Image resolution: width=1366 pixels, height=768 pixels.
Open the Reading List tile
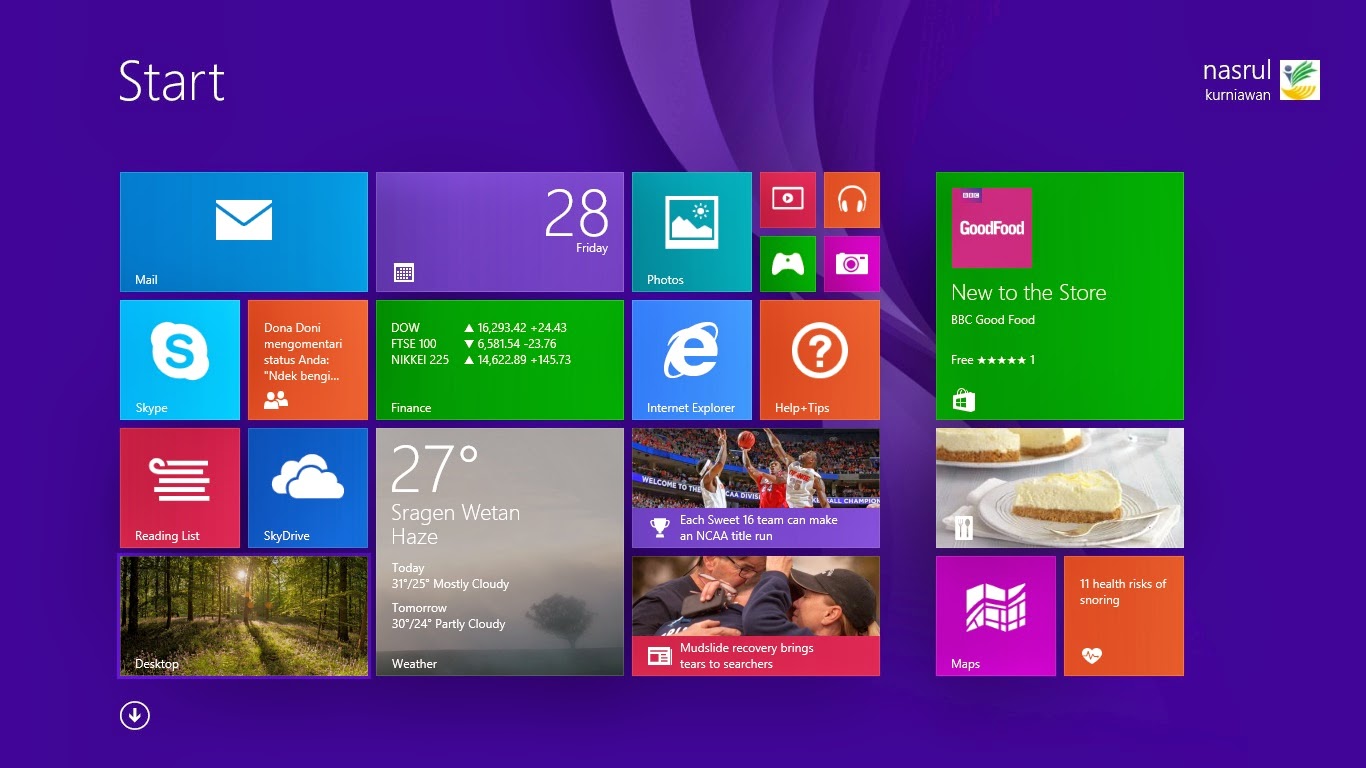point(180,488)
